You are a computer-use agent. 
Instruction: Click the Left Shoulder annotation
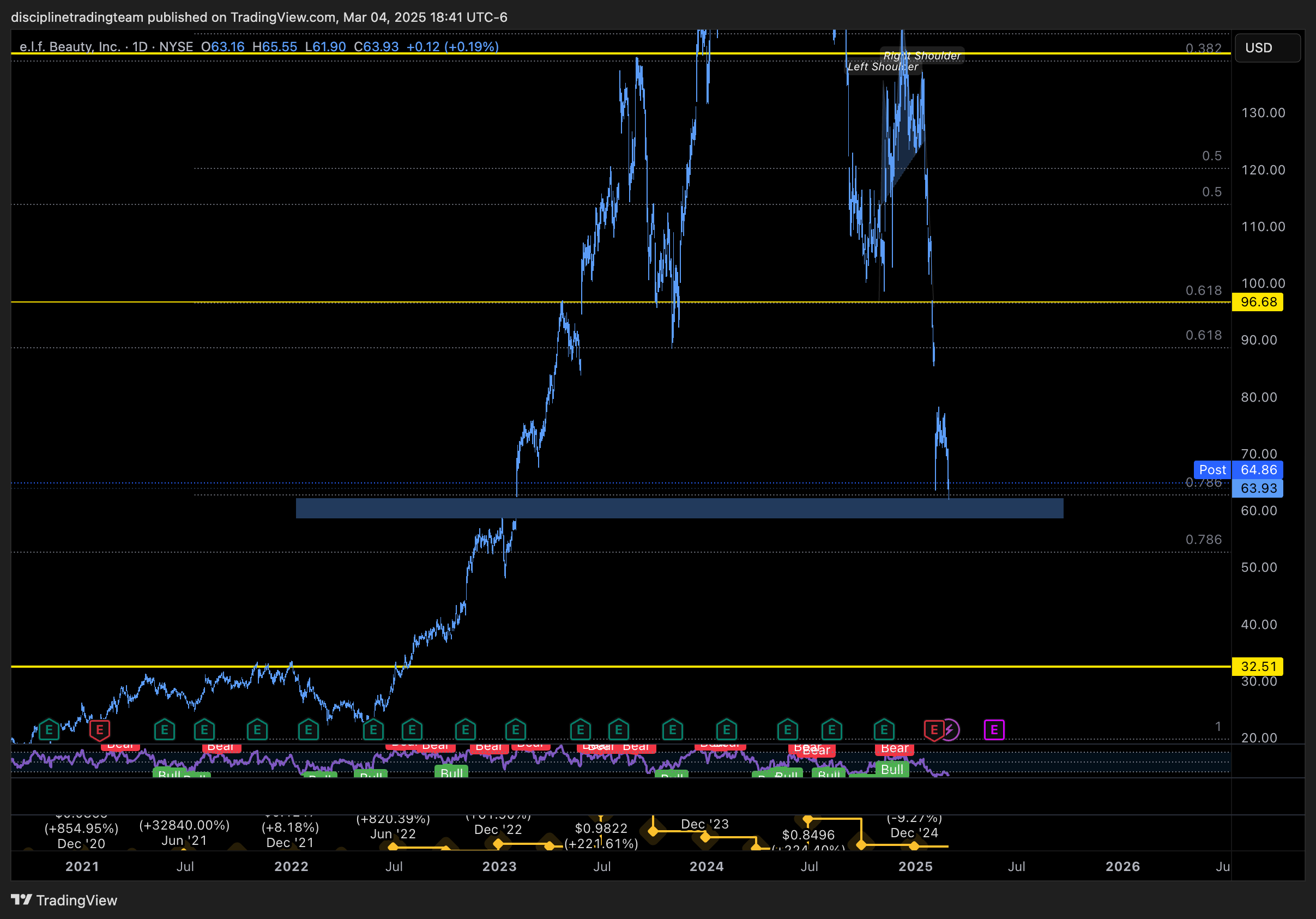point(883,66)
